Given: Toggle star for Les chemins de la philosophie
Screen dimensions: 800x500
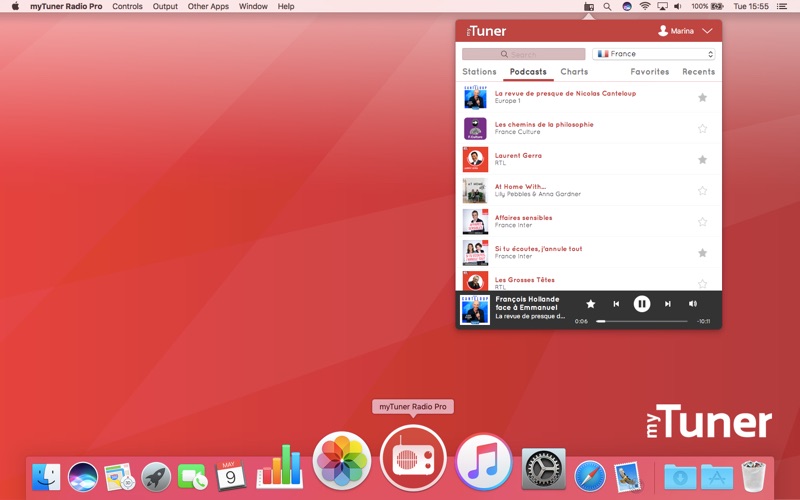Looking at the screenshot, I should (703, 129).
